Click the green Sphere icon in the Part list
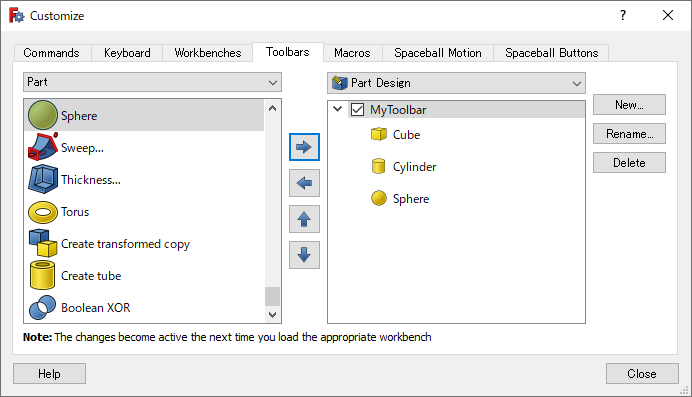Viewport: 692px width, 397px height. (43, 115)
